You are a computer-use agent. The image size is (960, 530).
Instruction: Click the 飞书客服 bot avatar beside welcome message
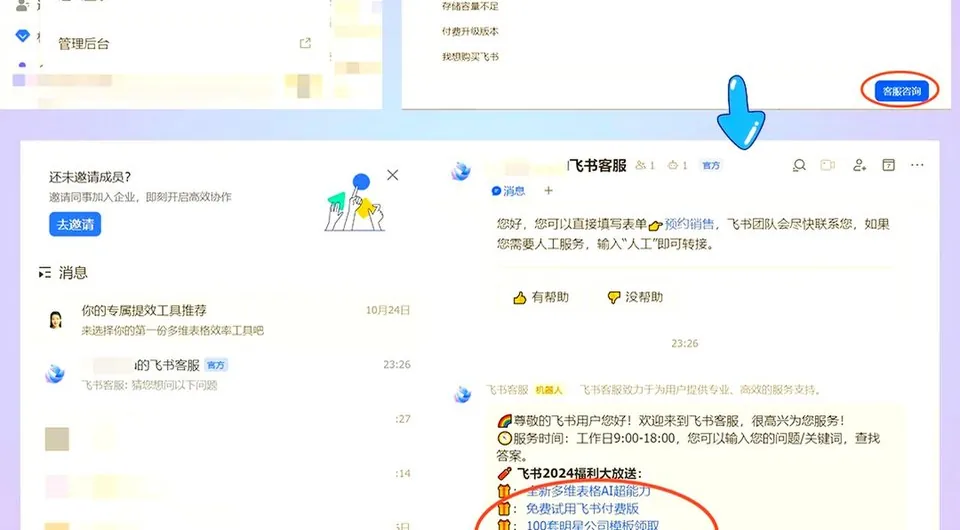pyautogui.click(x=462, y=395)
